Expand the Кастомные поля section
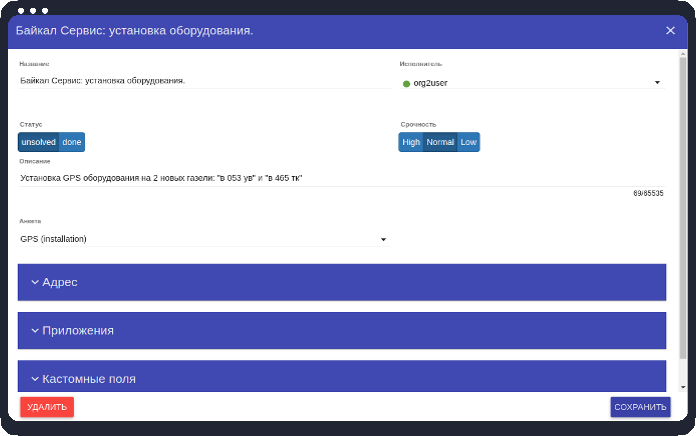Screen dimensions: 696x436 pyautogui.click(x=342, y=377)
